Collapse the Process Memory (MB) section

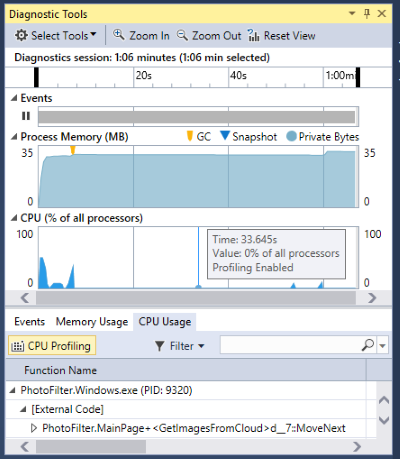point(14,137)
